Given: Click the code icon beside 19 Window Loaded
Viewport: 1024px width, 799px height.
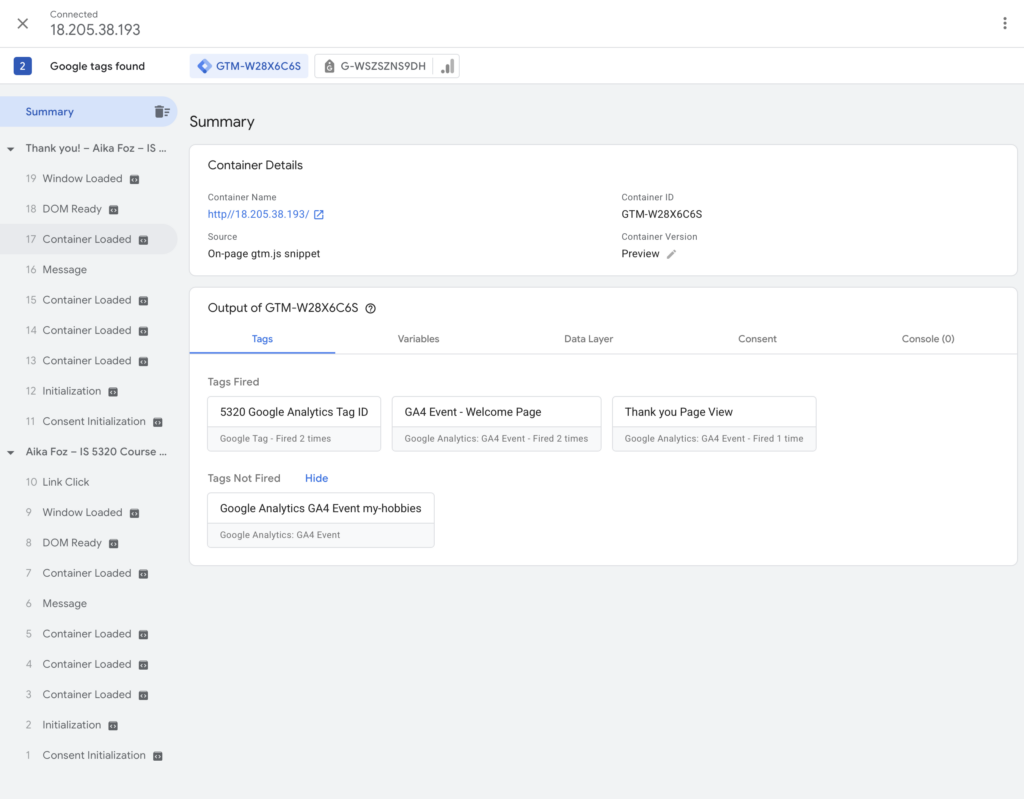Looking at the screenshot, I should point(134,179).
